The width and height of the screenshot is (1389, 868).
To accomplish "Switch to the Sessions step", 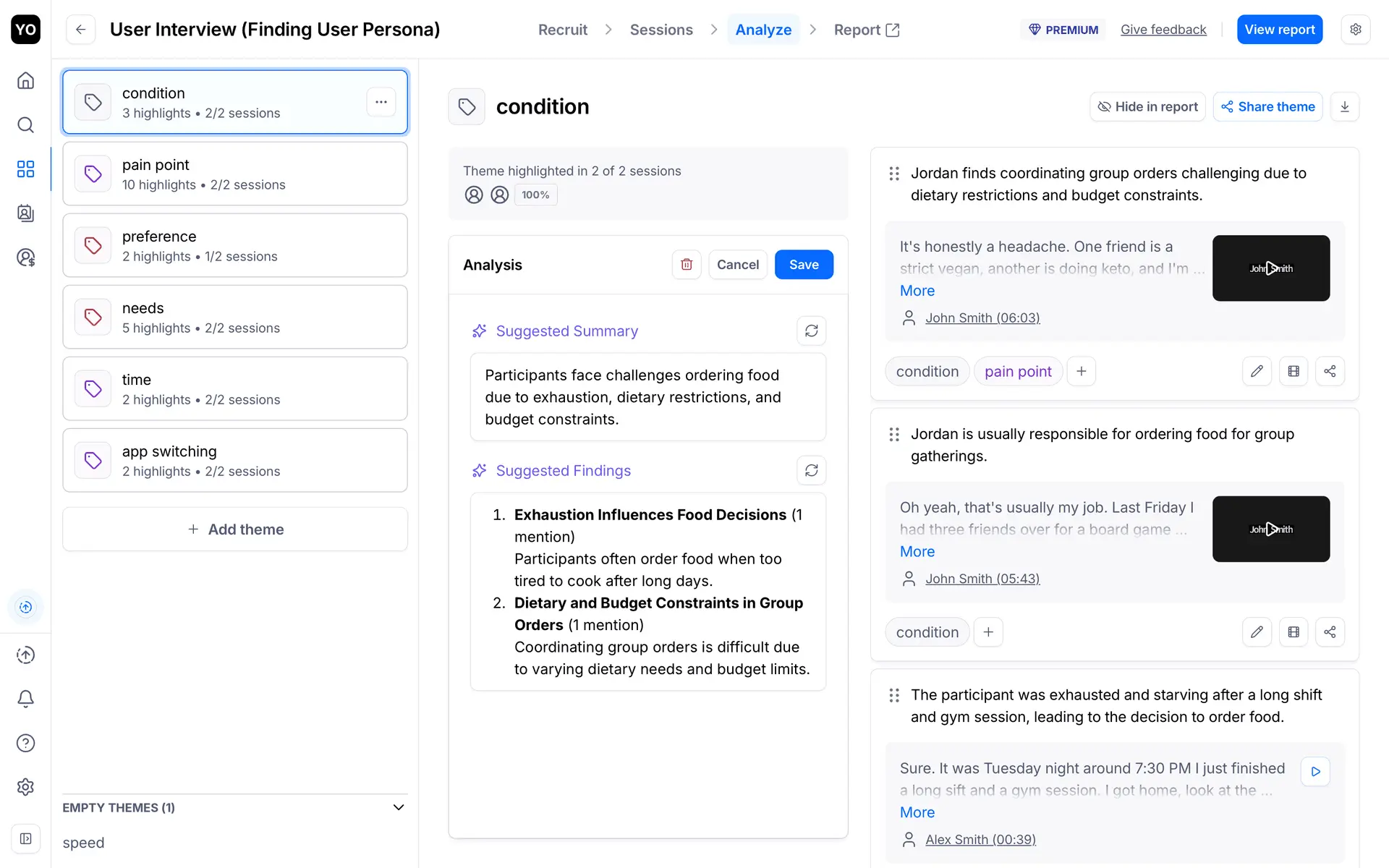I will click(660, 30).
